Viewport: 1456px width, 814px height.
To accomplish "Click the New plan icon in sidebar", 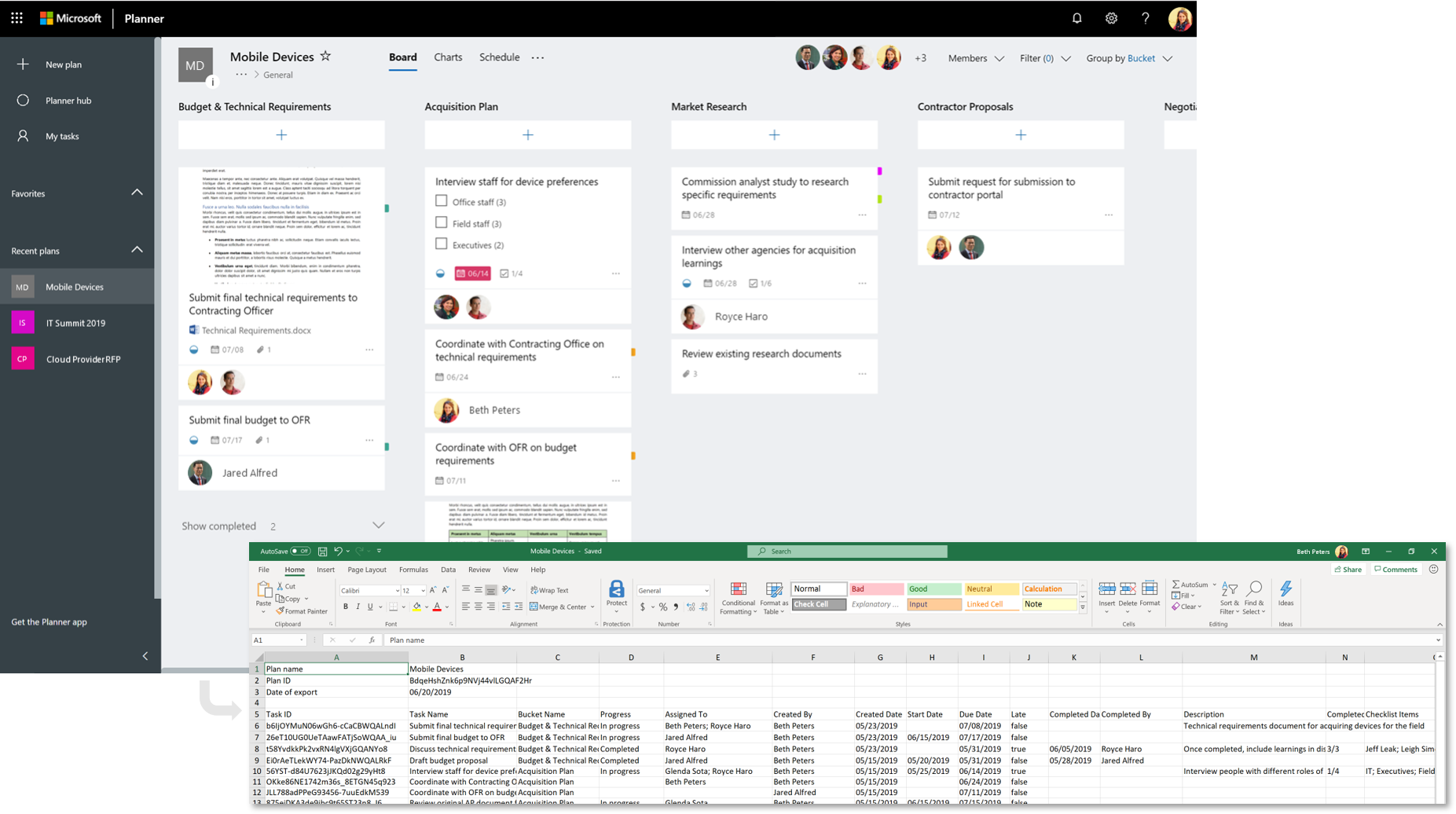I will point(24,64).
